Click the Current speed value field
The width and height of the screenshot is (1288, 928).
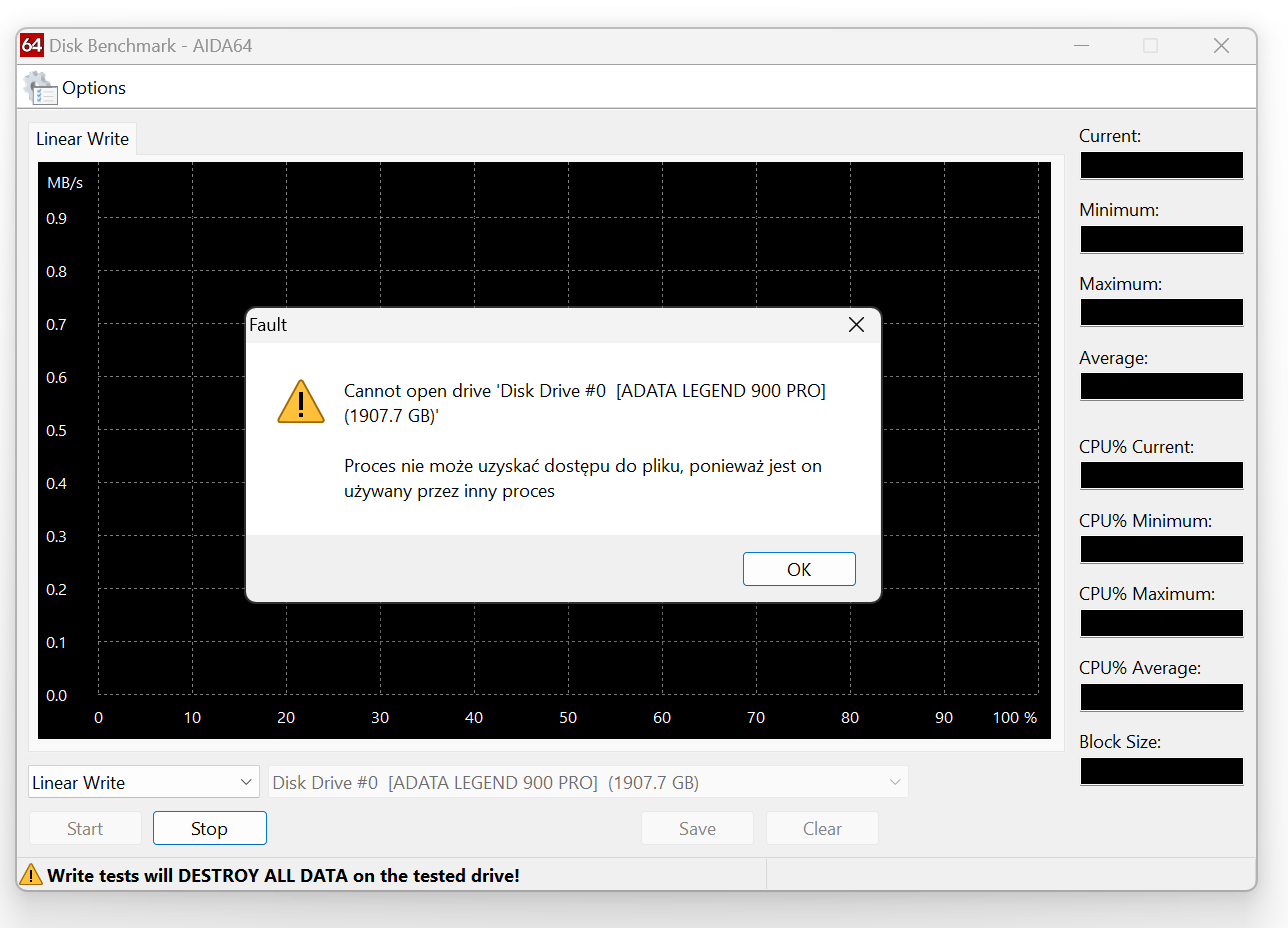click(1161, 165)
